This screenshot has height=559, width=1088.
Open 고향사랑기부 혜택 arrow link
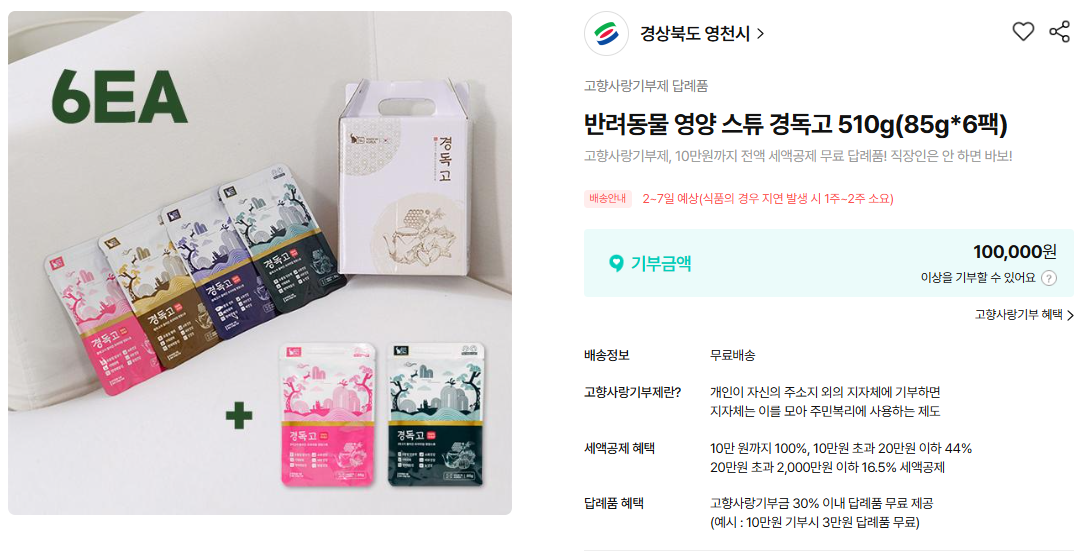pos(1024,315)
